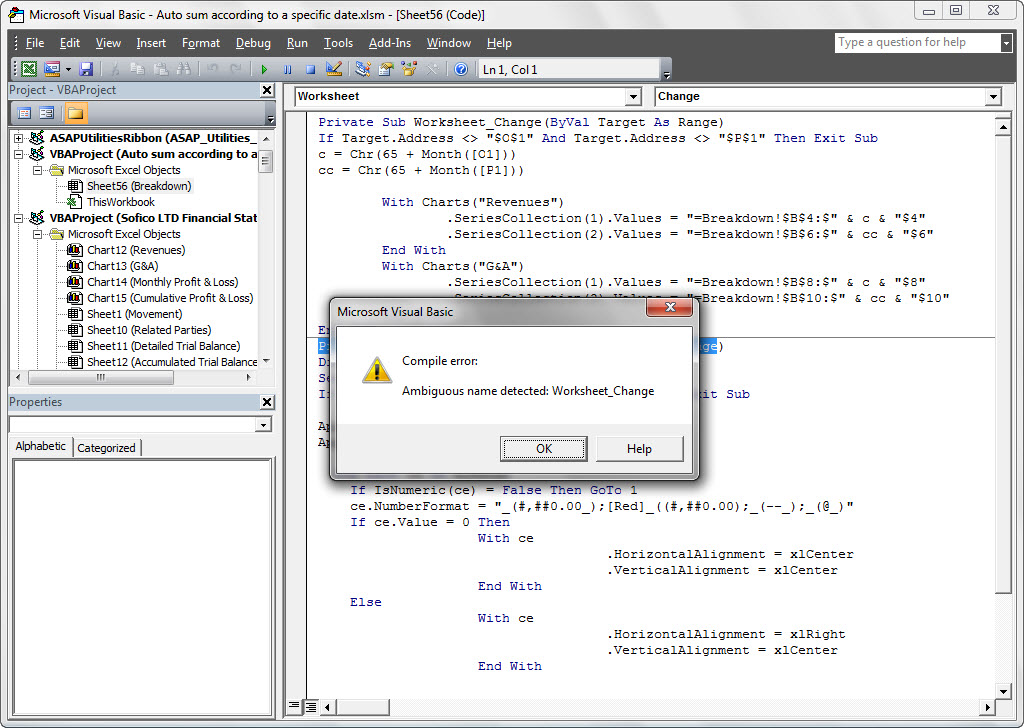
Task: Select Sheet1 (Movement) tree item
Action: pyautogui.click(x=135, y=314)
